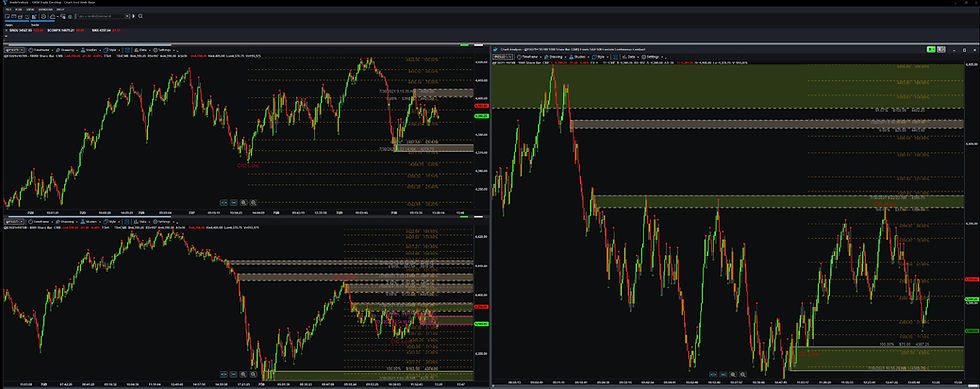Click the $COMPX ticker quote

[x=66, y=30]
